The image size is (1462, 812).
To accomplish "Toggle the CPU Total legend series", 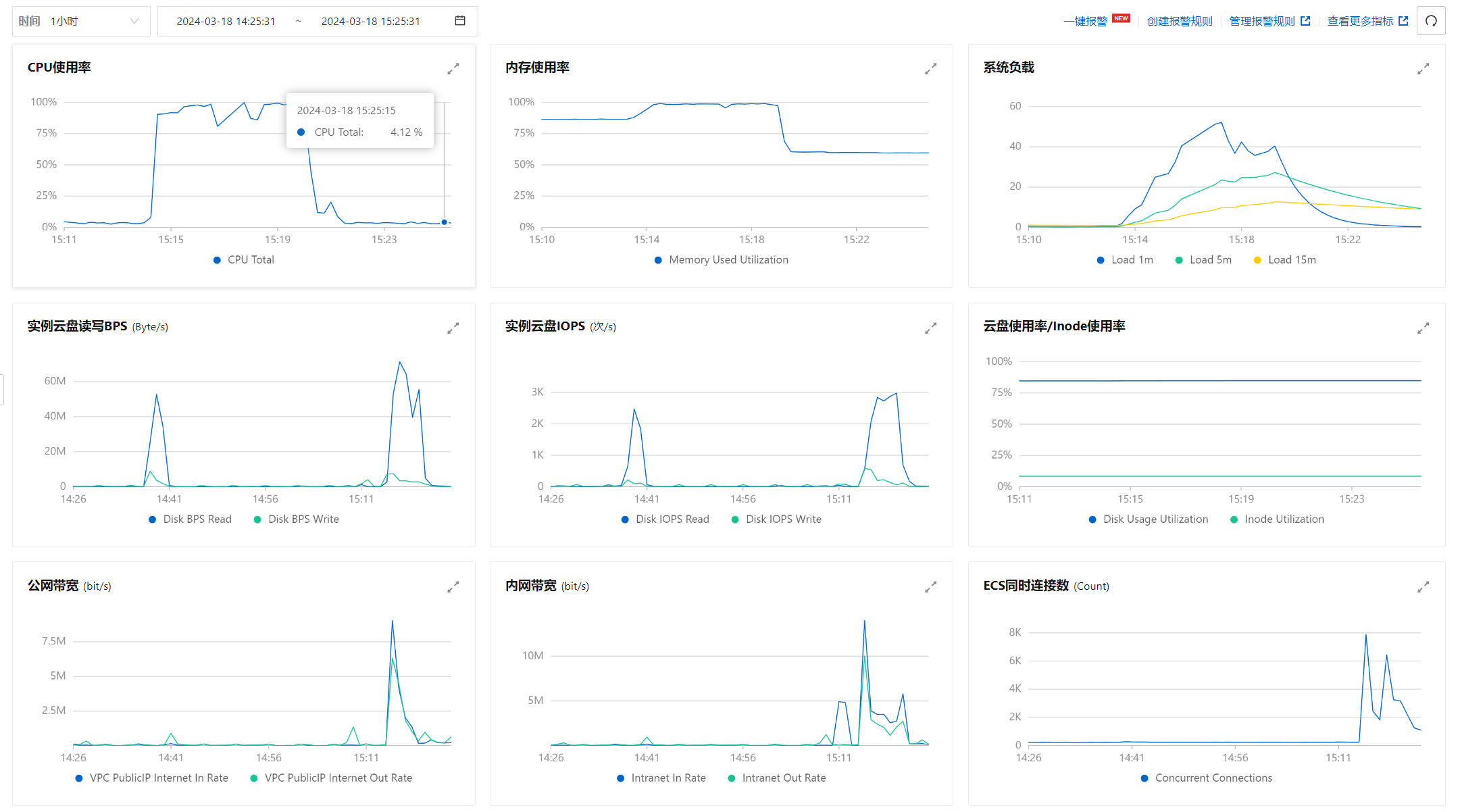I will 244,259.
